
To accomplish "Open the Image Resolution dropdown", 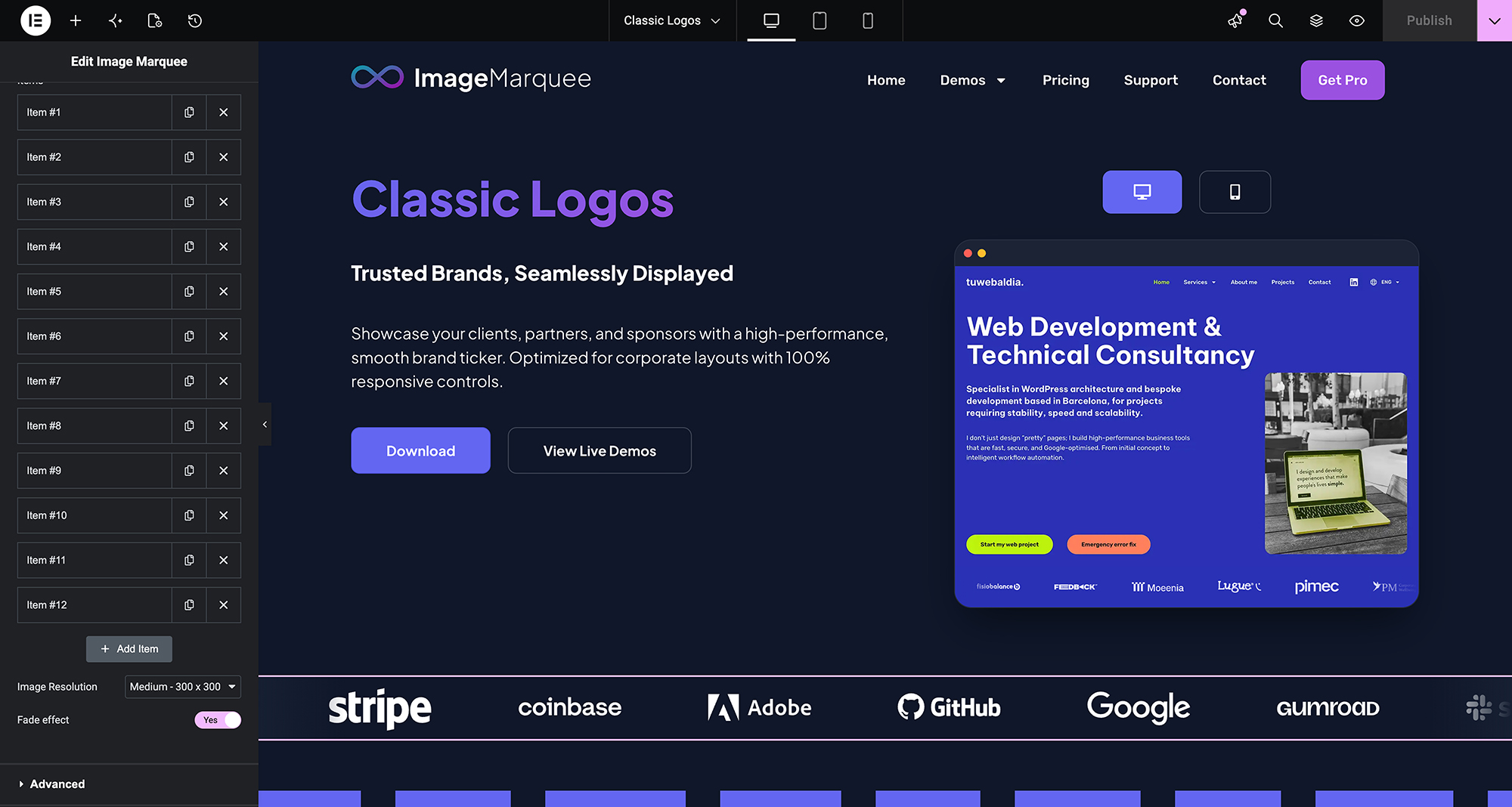I will [183, 687].
